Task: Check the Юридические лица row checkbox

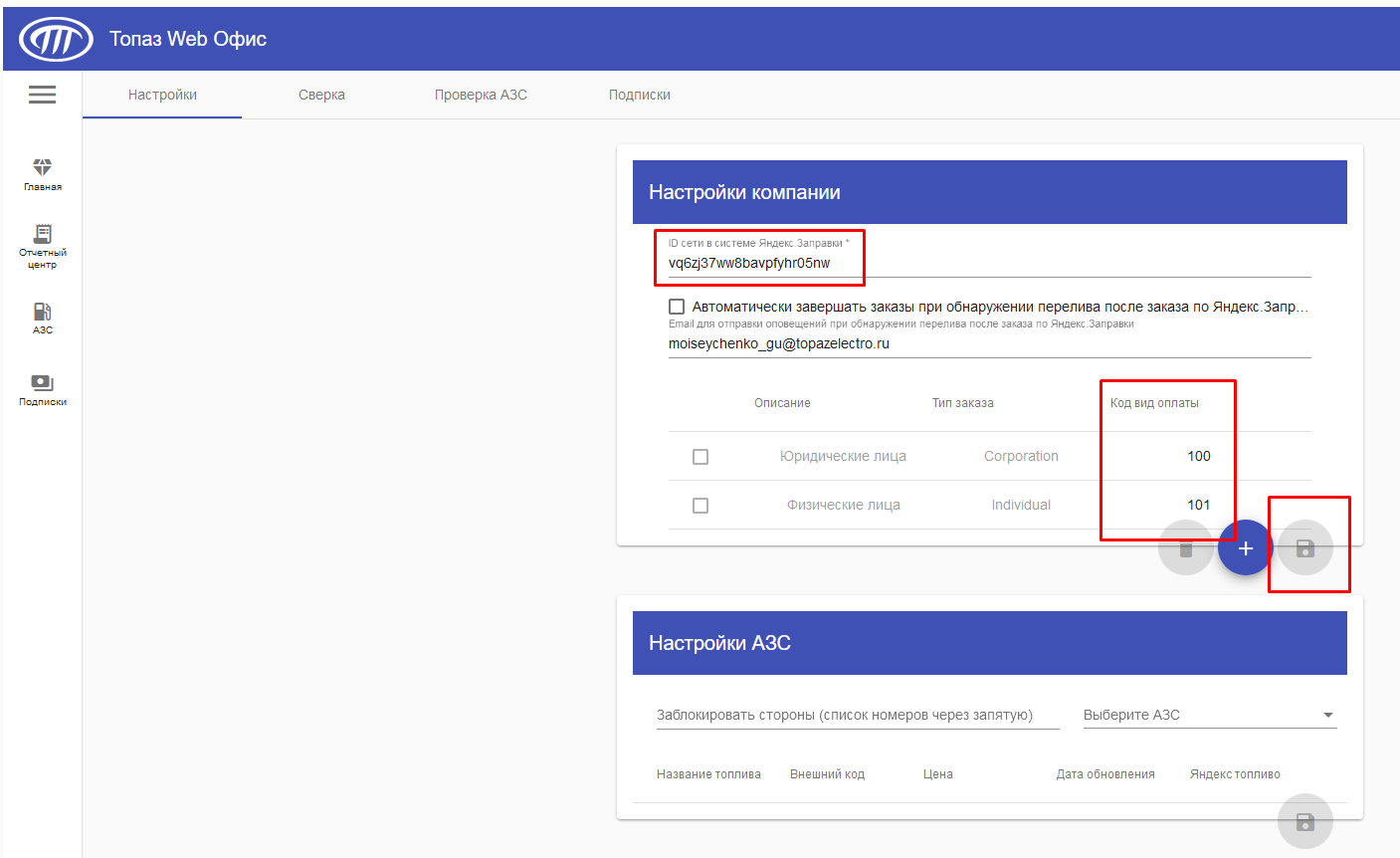Action: click(x=700, y=457)
